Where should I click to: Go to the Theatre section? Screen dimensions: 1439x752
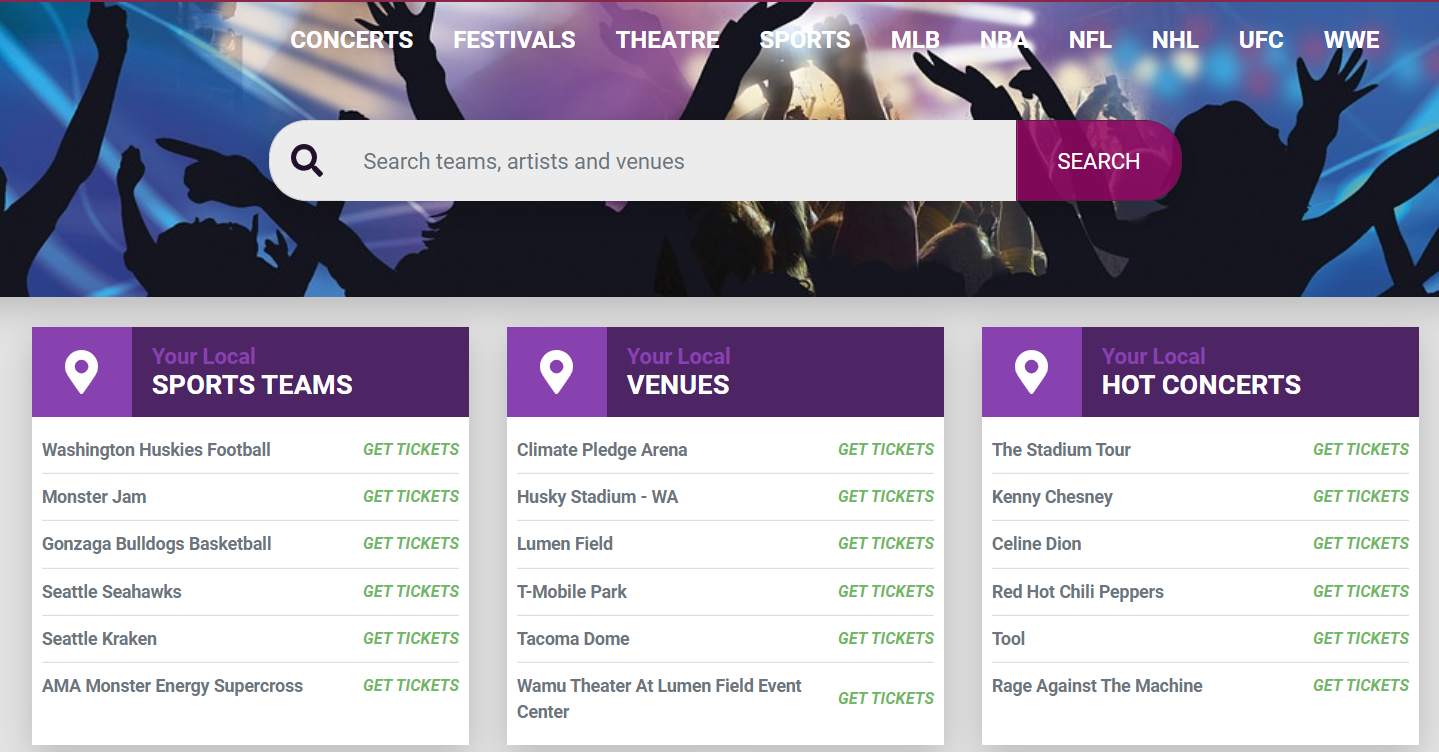point(667,40)
